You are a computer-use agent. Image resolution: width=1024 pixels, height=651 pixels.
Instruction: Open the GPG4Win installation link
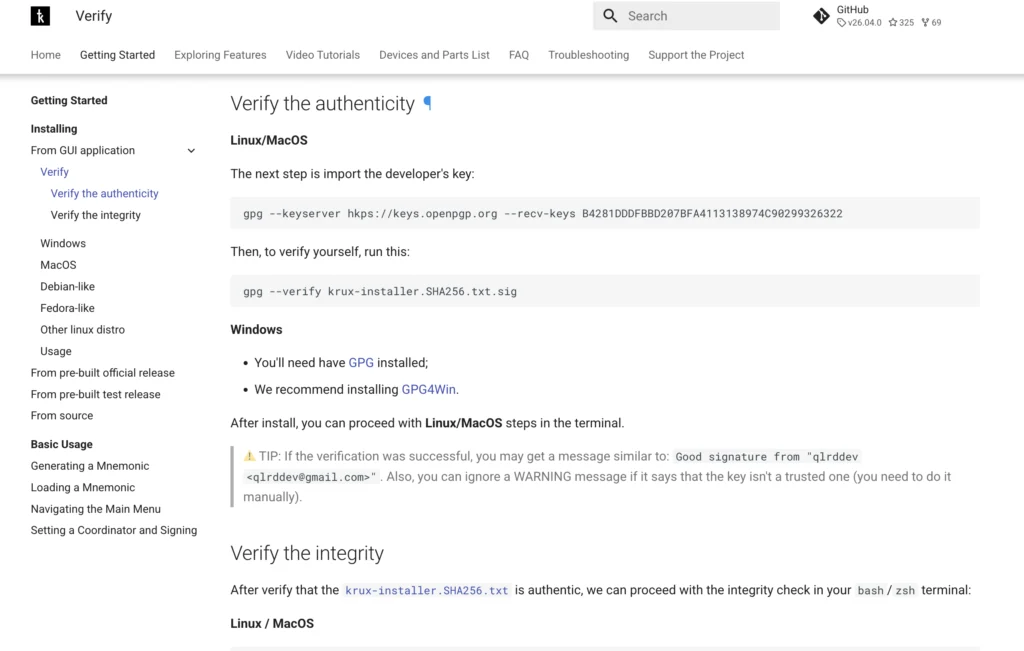tap(428, 389)
